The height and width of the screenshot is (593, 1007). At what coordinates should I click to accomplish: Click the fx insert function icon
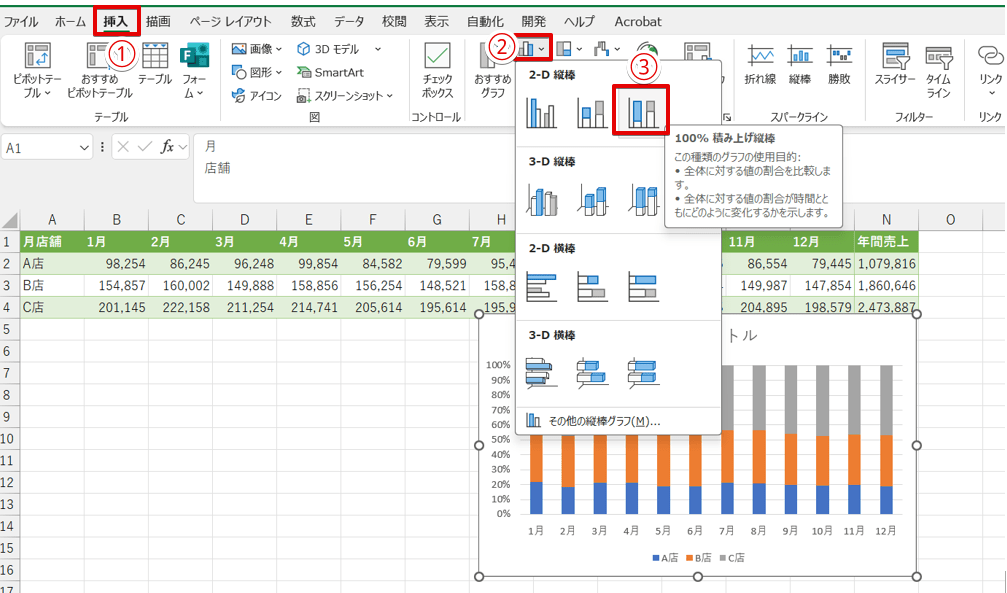point(167,147)
